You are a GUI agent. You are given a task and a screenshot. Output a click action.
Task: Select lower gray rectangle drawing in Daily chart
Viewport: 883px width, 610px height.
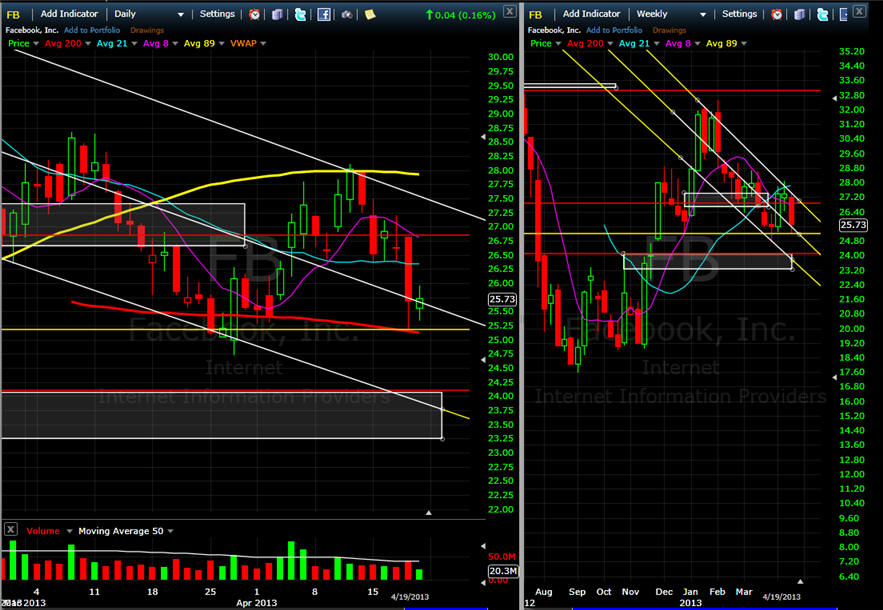[x=222, y=415]
